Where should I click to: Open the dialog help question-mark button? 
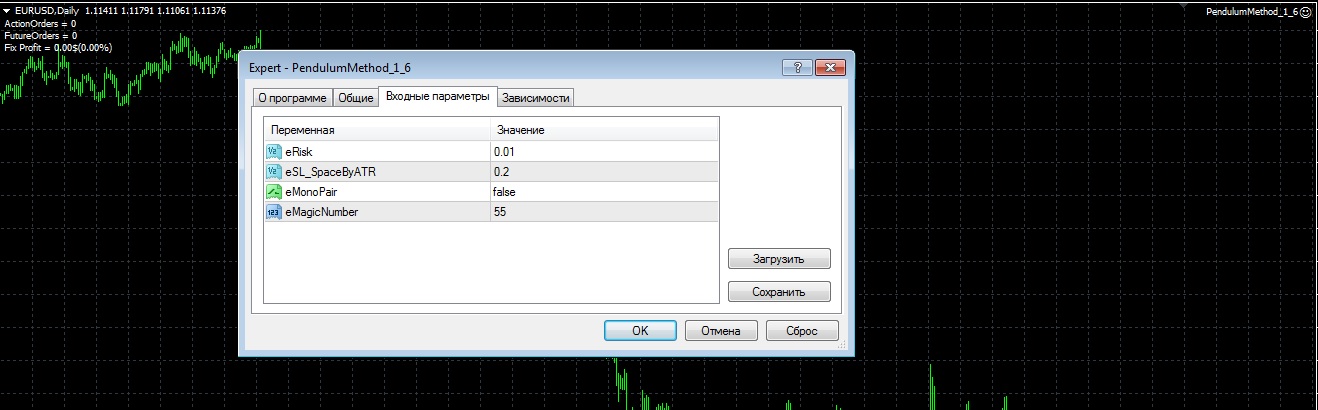click(x=799, y=67)
